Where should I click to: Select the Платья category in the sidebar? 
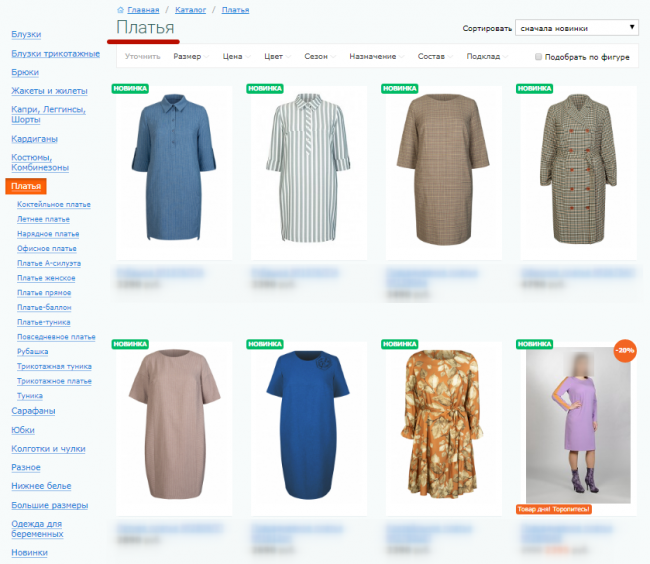pyautogui.click(x=26, y=186)
